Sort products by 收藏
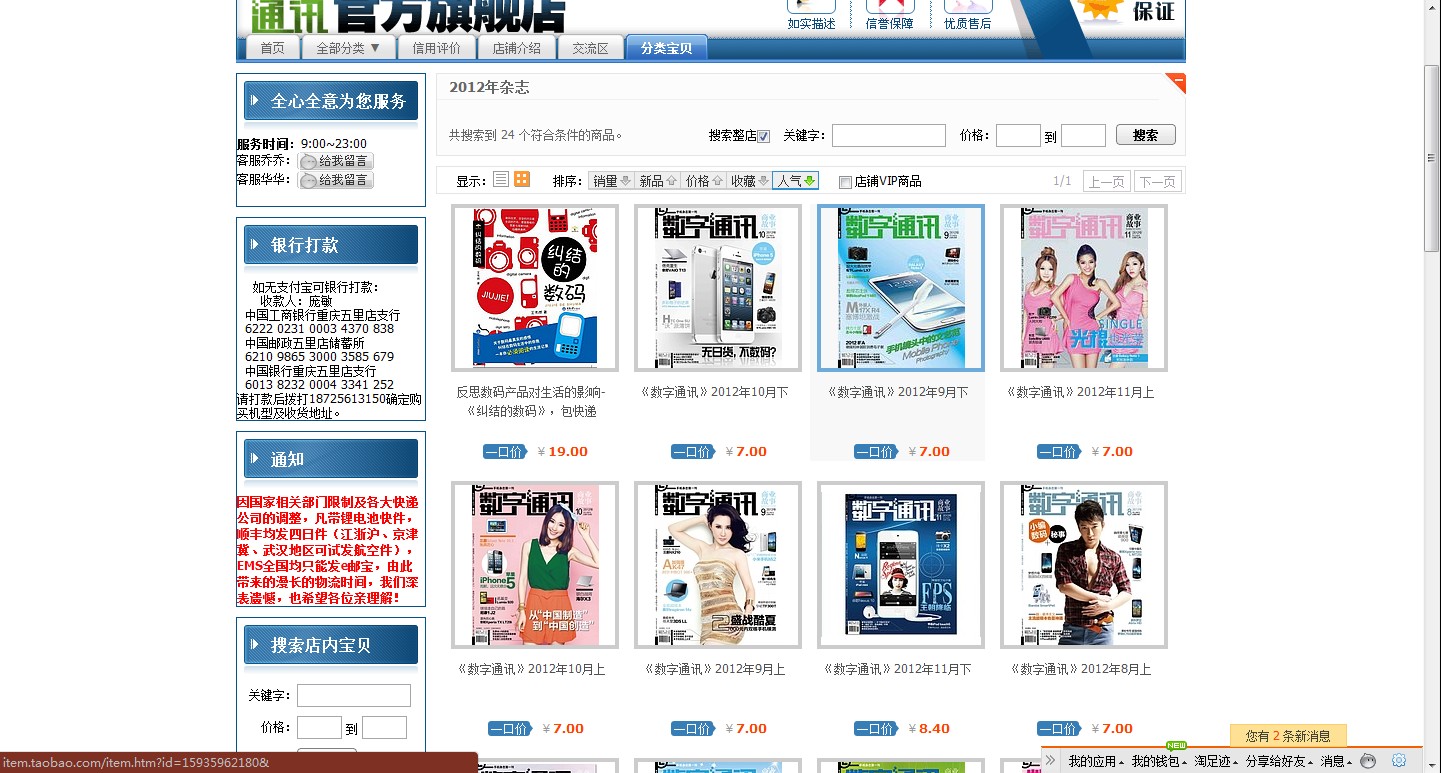 pyautogui.click(x=749, y=181)
